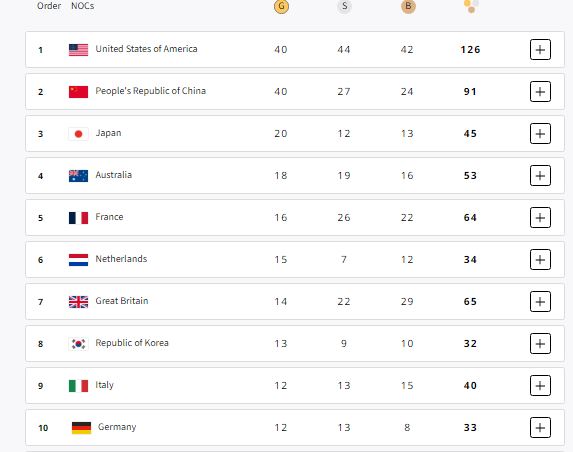This screenshot has height=452, width=573.
Task: Expand the Germany medal breakdown
Action: click(540, 428)
